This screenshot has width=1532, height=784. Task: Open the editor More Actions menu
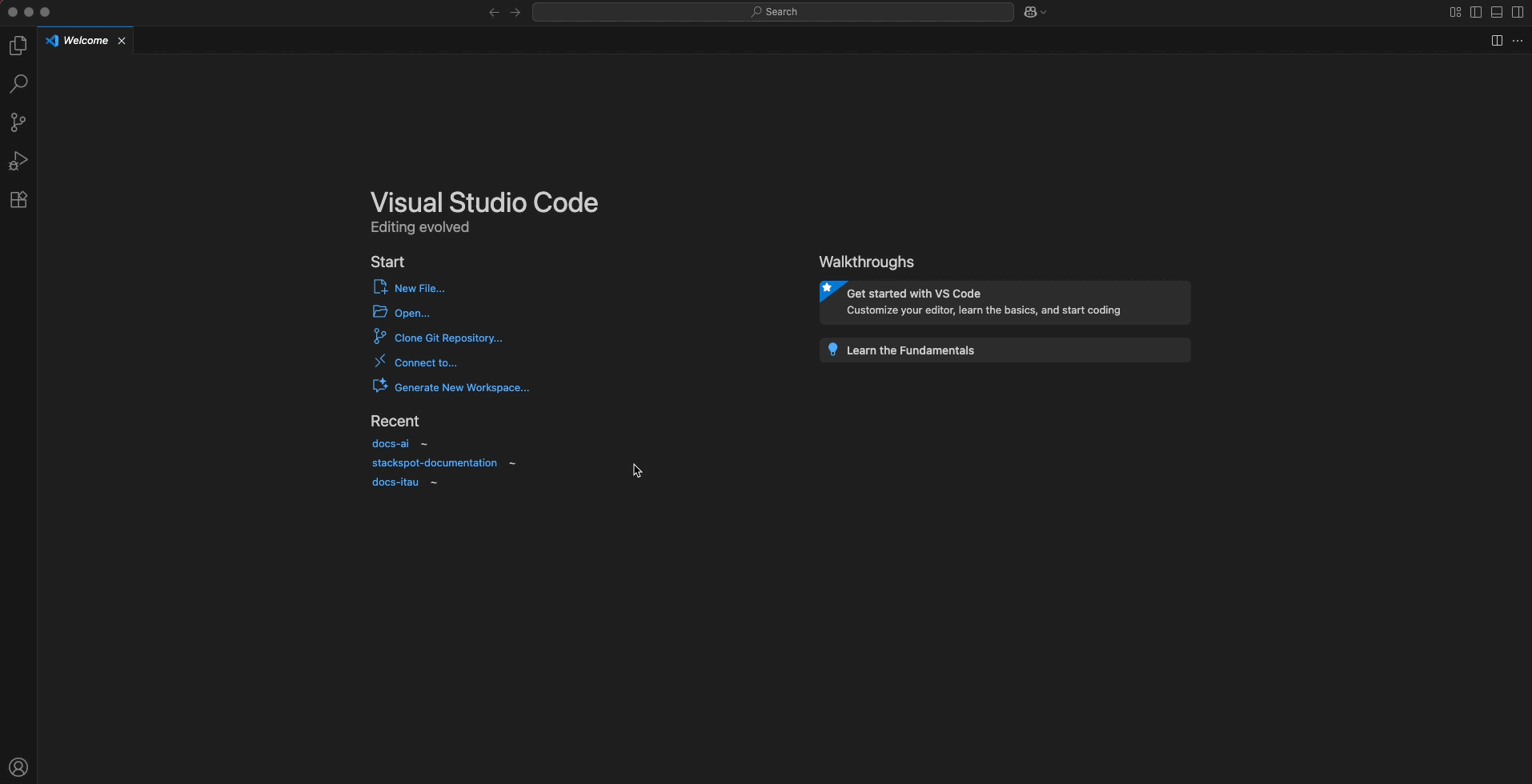[1518, 41]
